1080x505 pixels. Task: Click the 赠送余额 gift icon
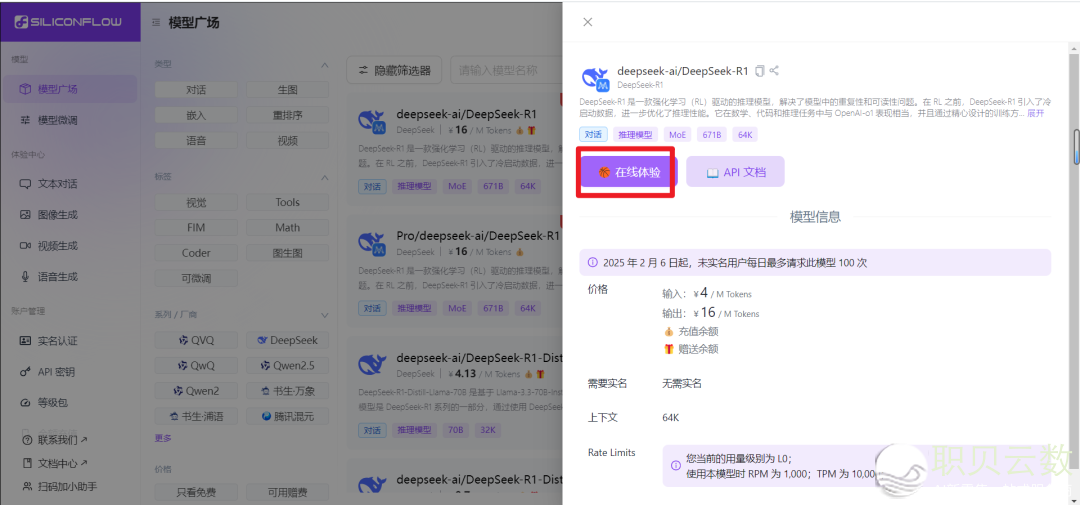tap(668, 349)
